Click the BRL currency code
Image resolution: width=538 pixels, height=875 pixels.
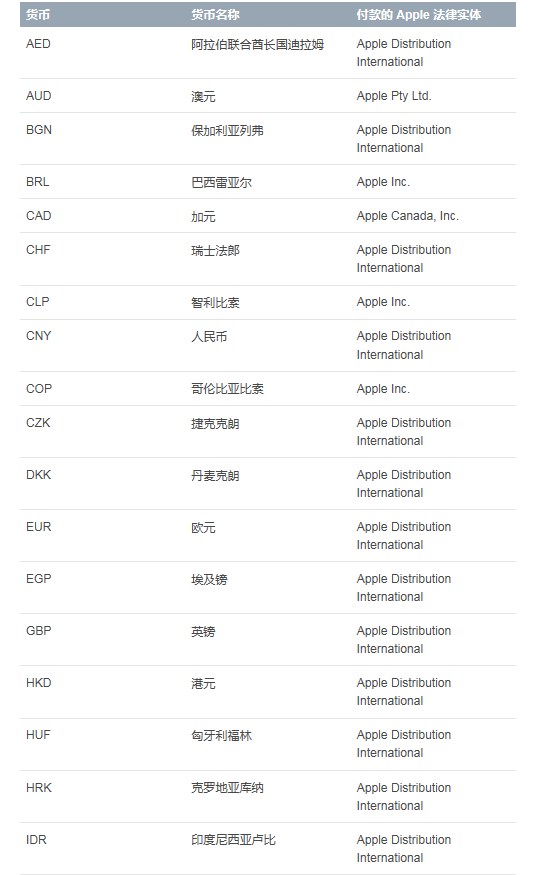(37, 182)
